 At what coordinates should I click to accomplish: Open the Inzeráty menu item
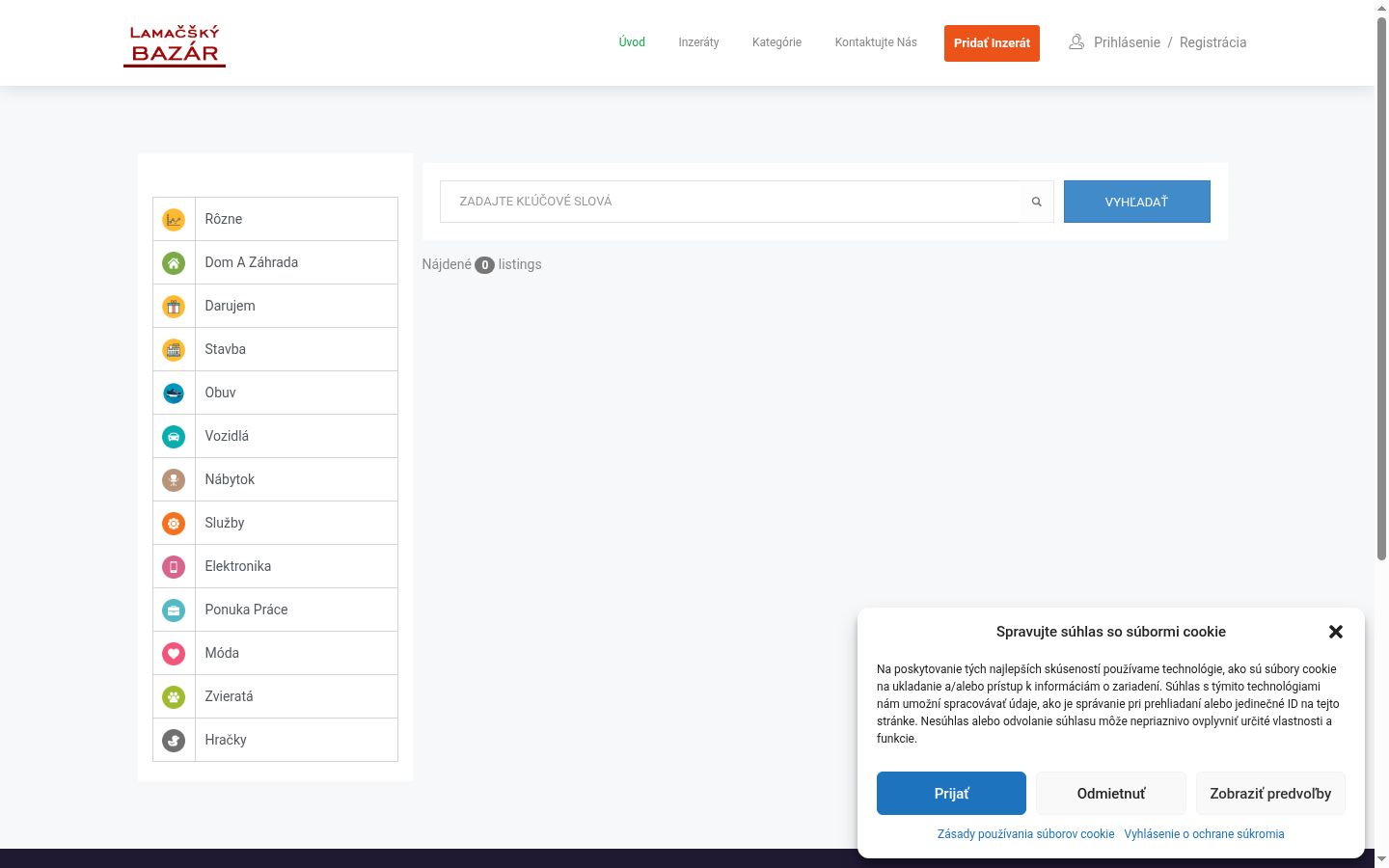pyautogui.click(x=698, y=42)
